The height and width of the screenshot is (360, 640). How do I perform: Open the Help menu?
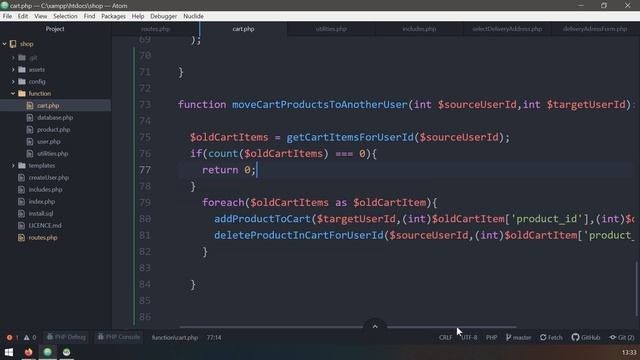(x=138, y=16)
